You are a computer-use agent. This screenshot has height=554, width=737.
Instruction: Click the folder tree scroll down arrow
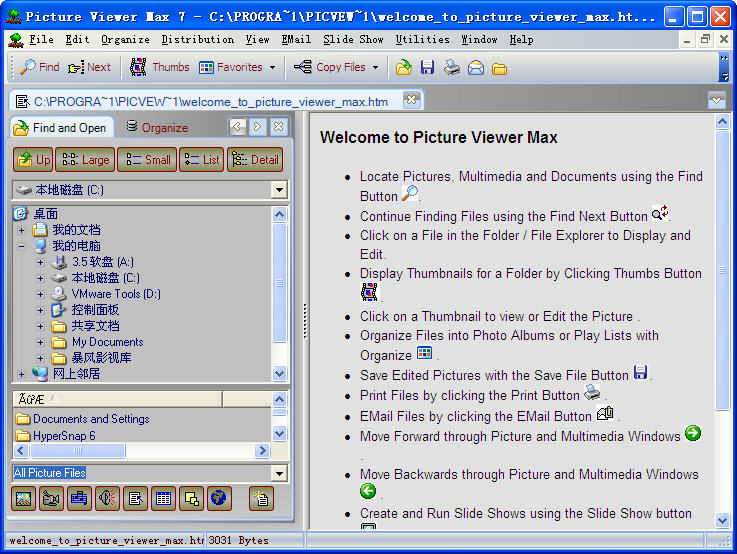279,374
